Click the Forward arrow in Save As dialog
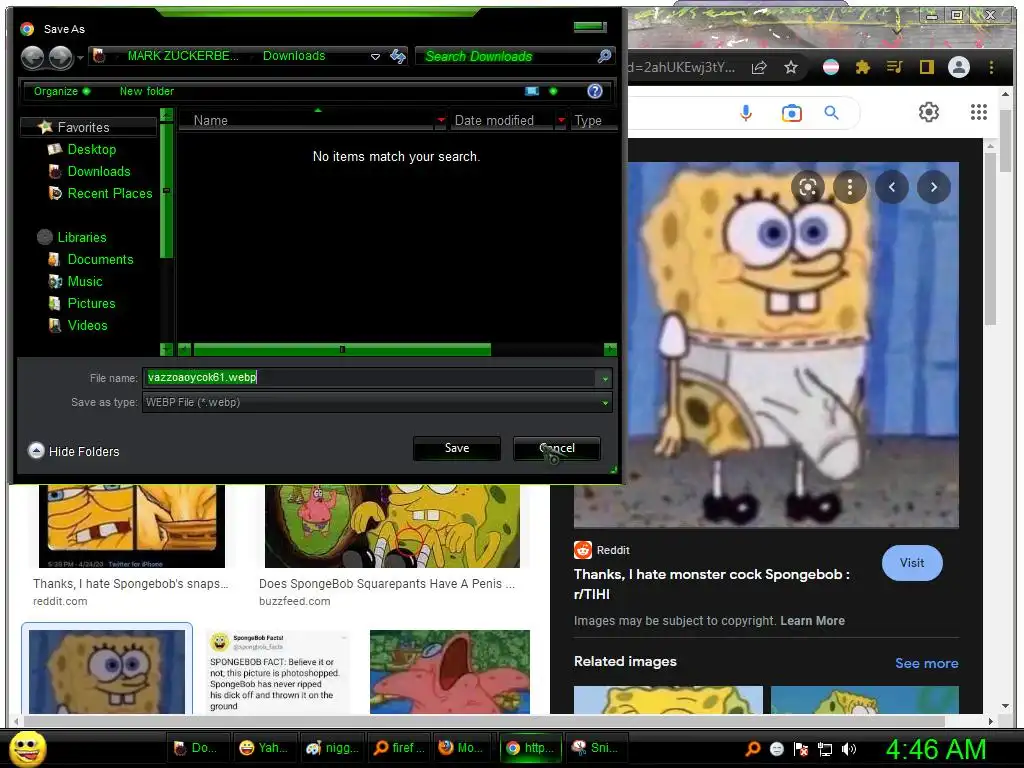 point(61,57)
